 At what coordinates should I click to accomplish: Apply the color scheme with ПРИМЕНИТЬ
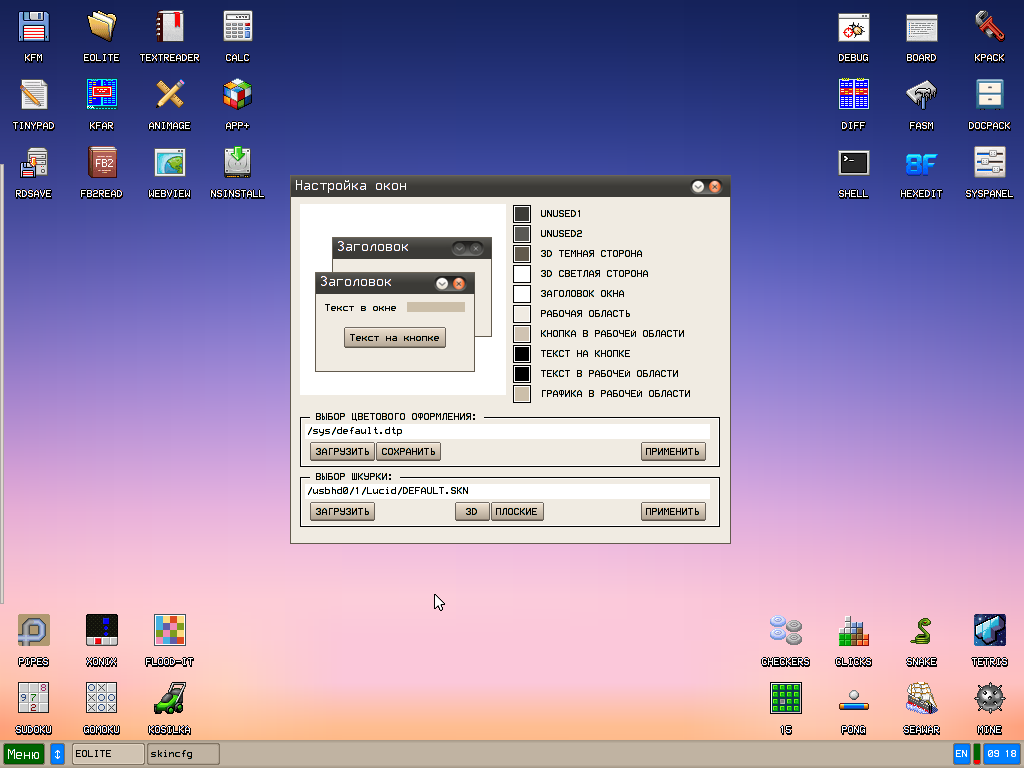[672, 451]
